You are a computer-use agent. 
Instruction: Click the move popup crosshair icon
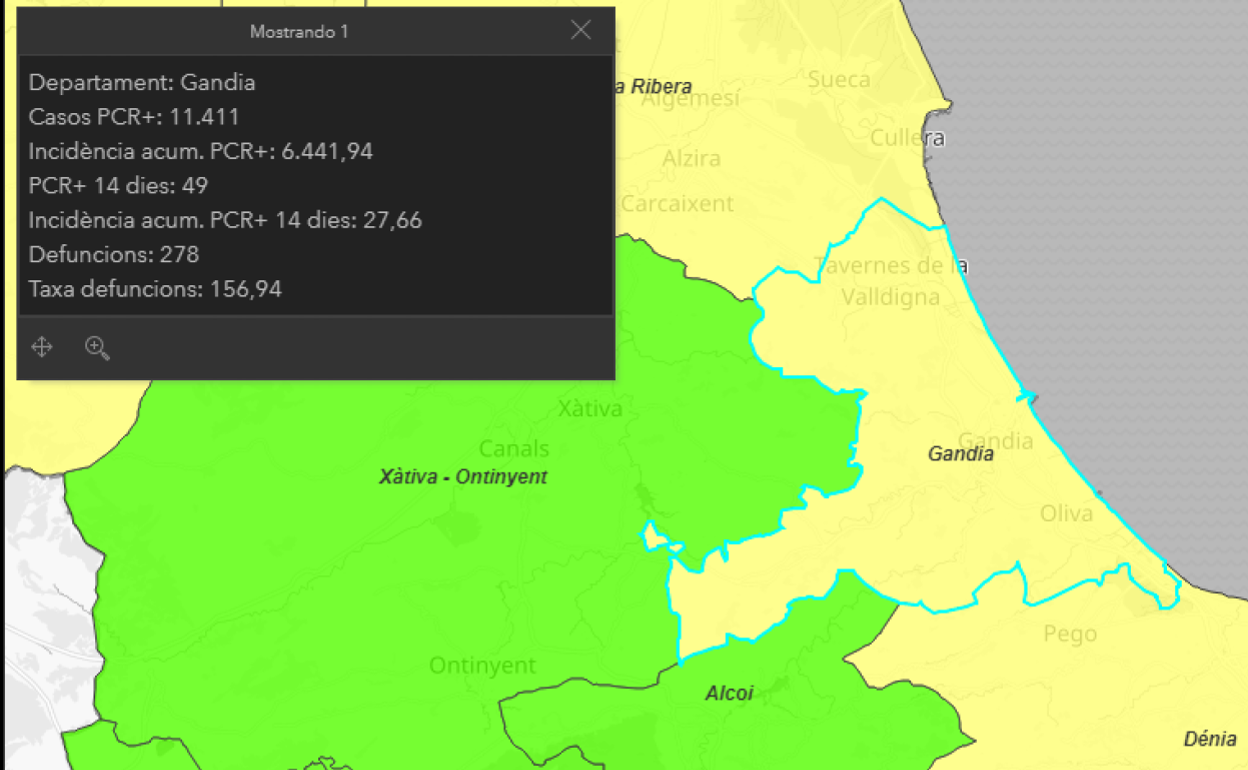pos(42,347)
